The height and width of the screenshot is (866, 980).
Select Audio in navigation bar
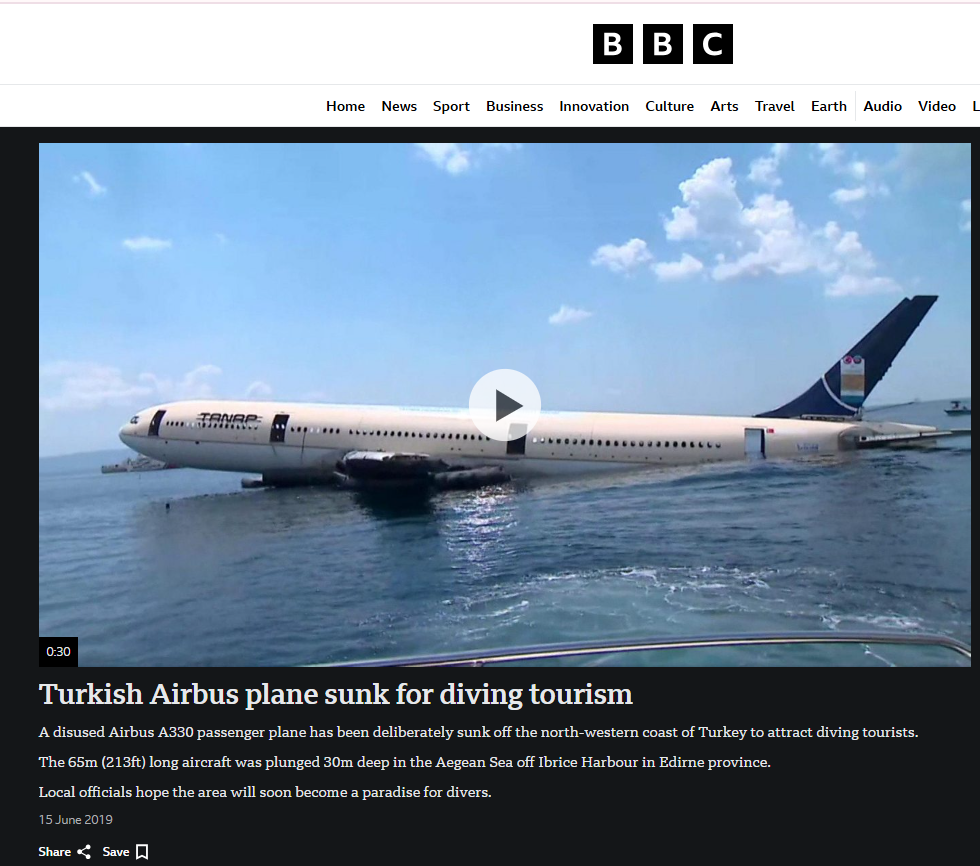882,106
